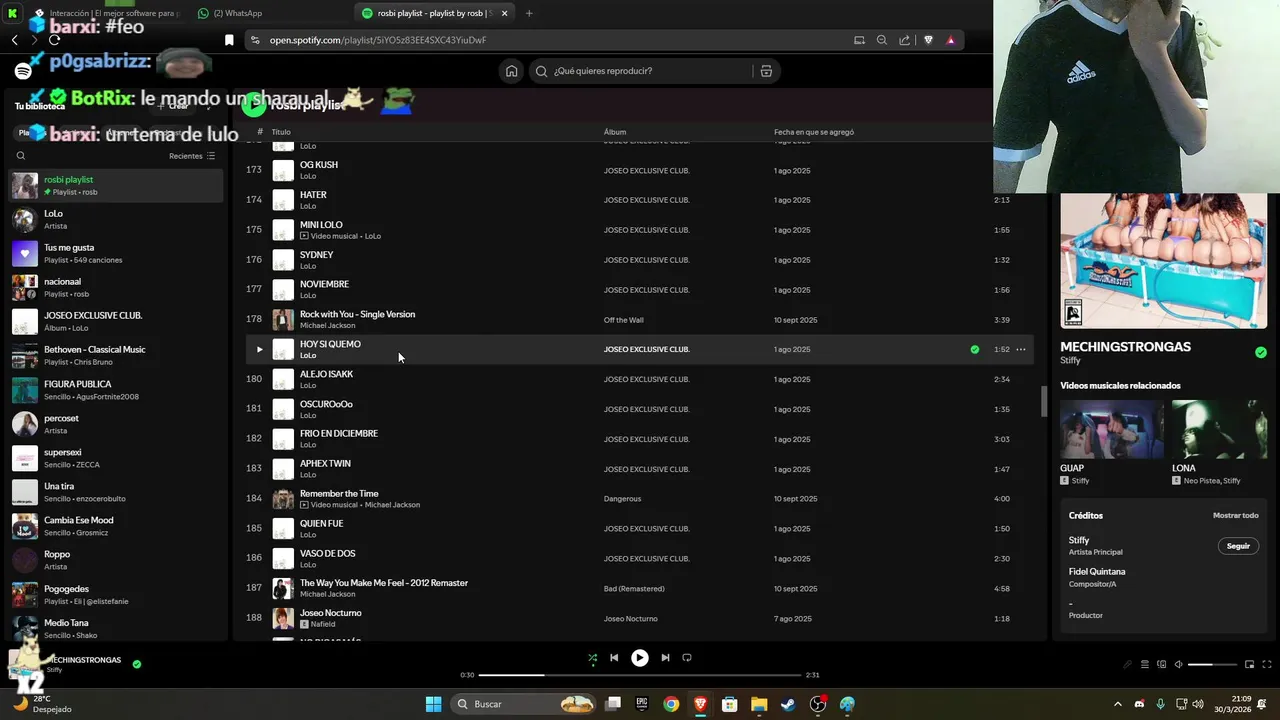Viewport: 1280px width, 720px height.
Task: Sort by the Álbum column header
Action: pos(615,132)
